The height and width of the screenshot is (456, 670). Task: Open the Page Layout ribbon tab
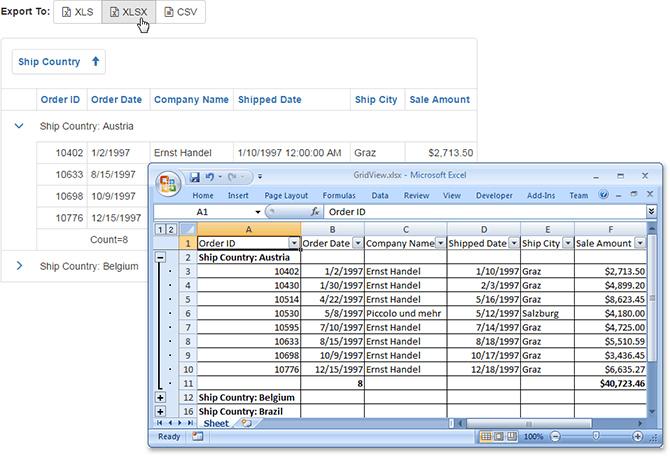tap(286, 195)
